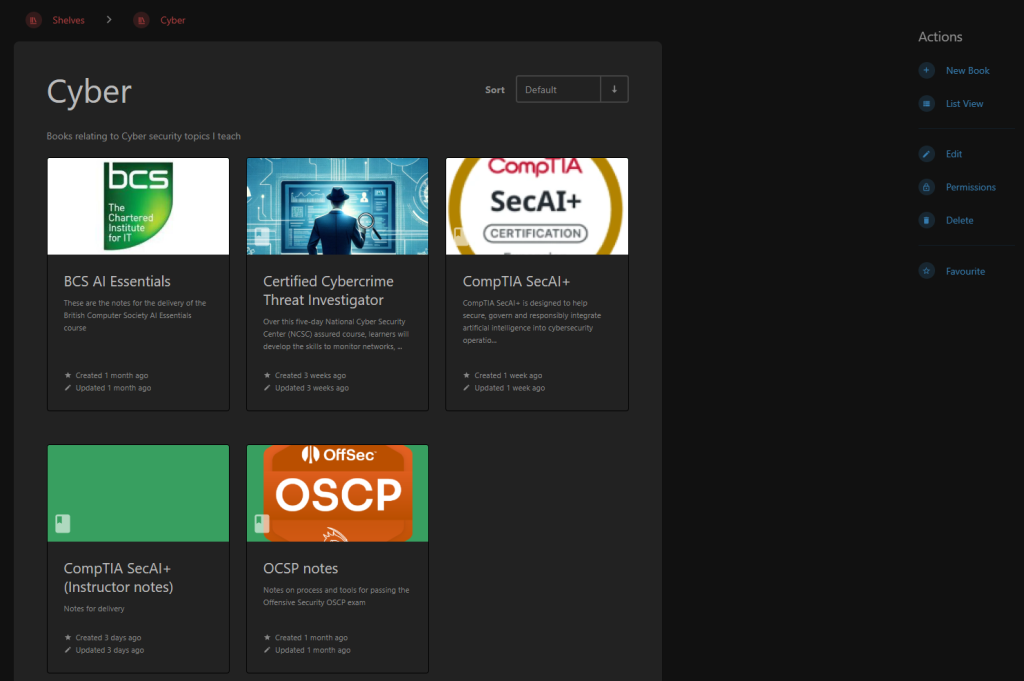This screenshot has width=1024, height=681.
Task: Open the Shelves breadcrumb link
Action: pos(68,20)
